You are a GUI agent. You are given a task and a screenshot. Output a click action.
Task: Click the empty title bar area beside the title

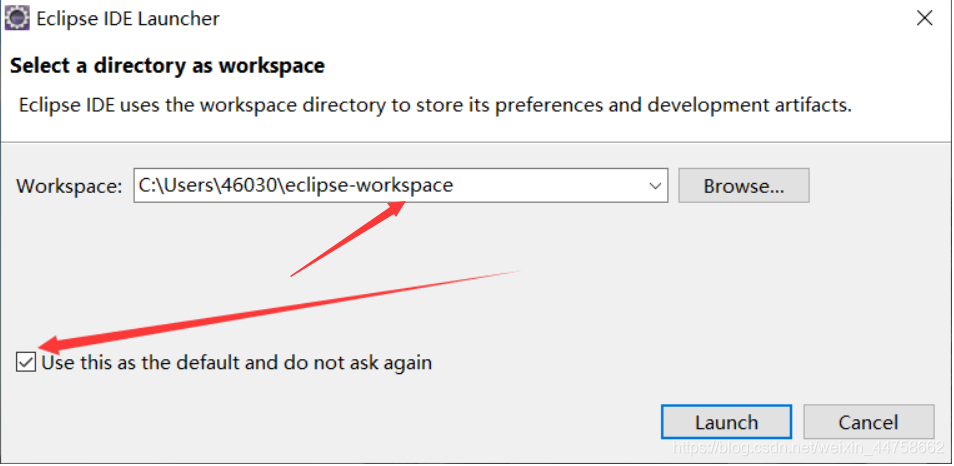coord(550,19)
